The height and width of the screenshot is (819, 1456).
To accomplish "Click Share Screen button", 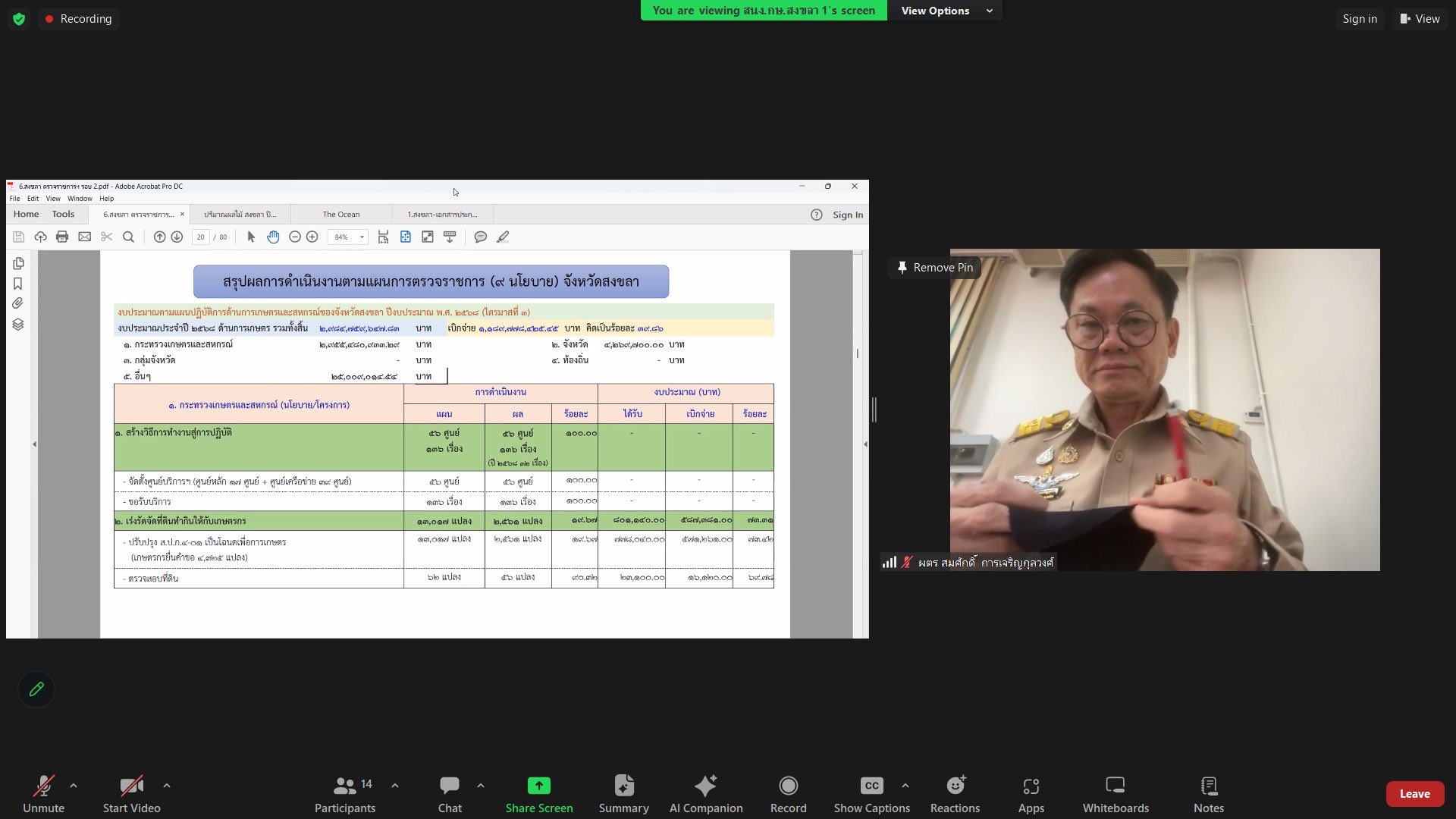I will pos(539,794).
